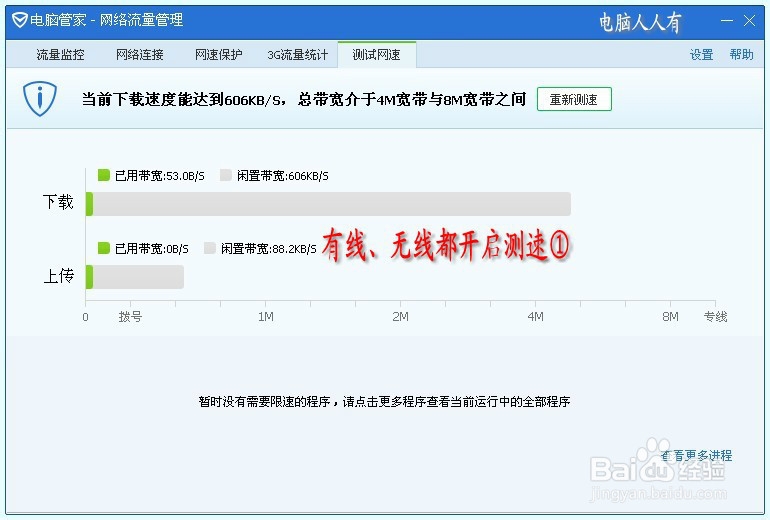770x520 pixels.
Task: Click the text 闲置带宽:606KB/S
Action: point(283,176)
